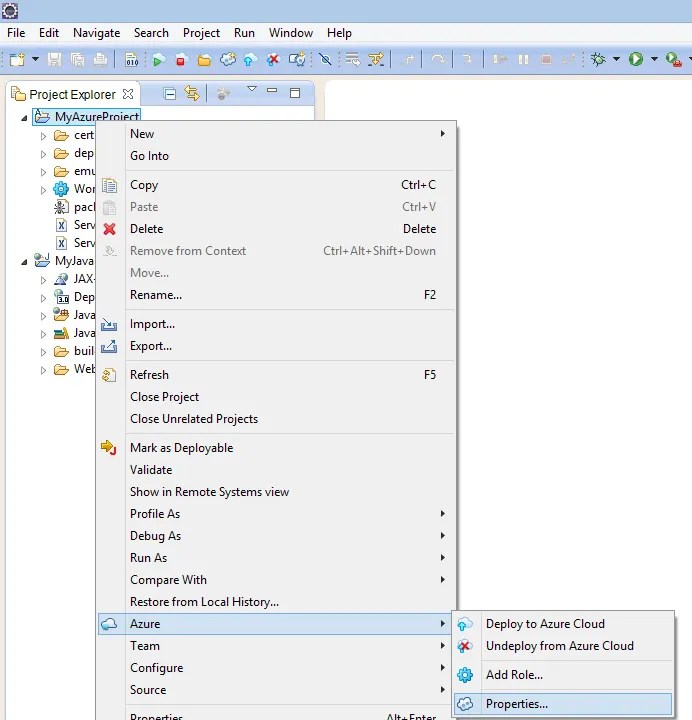This screenshot has width=692, height=720.
Task: Open the Search menu
Action: [x=151, y=33]
